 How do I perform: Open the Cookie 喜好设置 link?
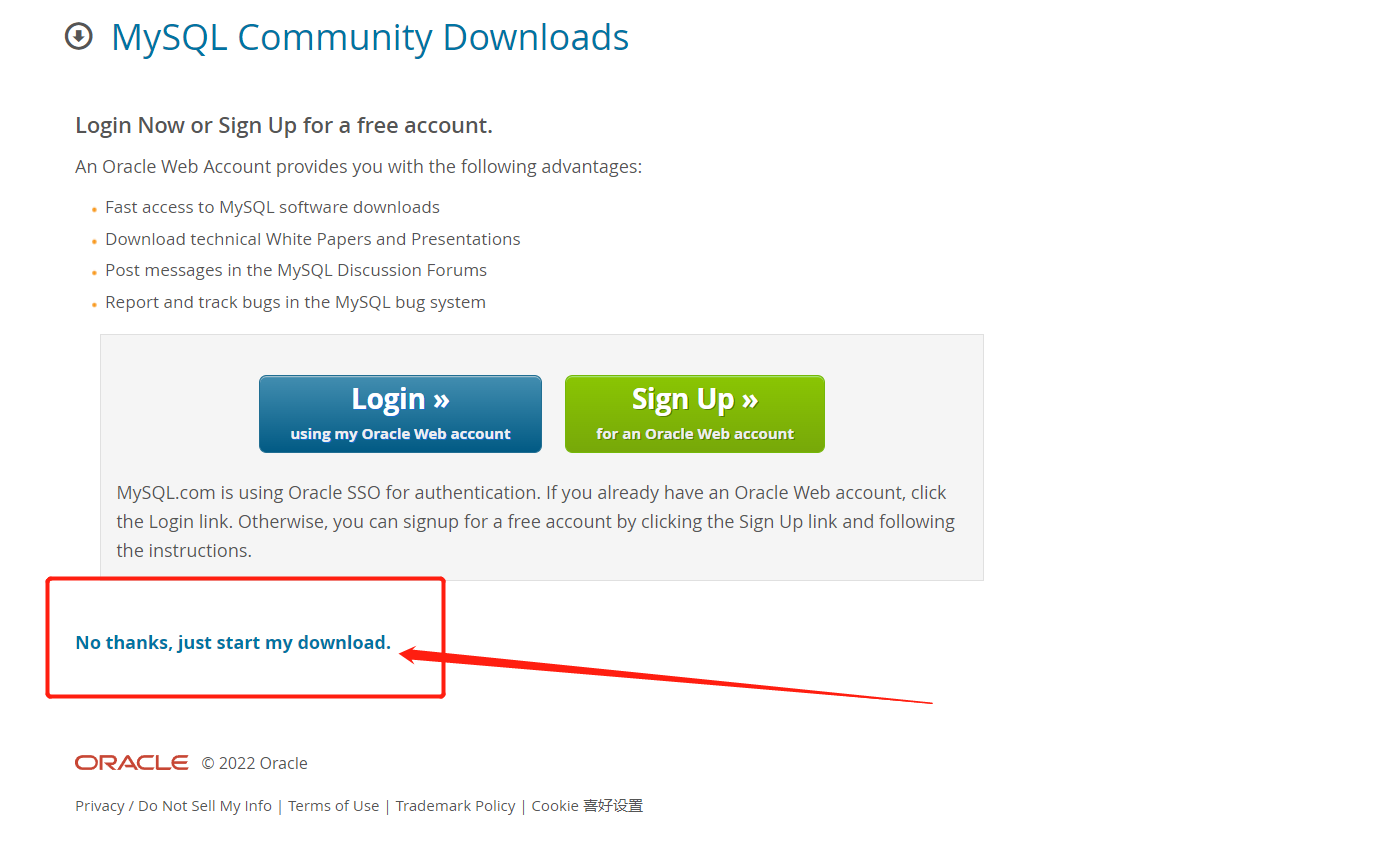(587, 806)
